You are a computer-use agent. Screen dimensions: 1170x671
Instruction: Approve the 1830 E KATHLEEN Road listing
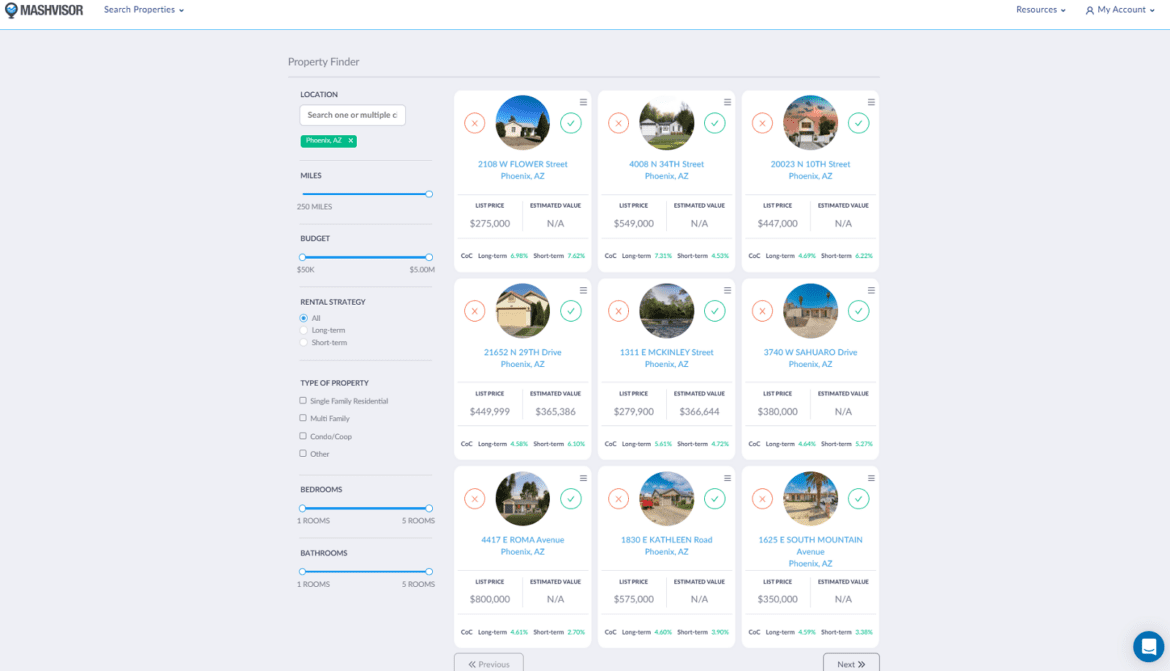[715, 498]
